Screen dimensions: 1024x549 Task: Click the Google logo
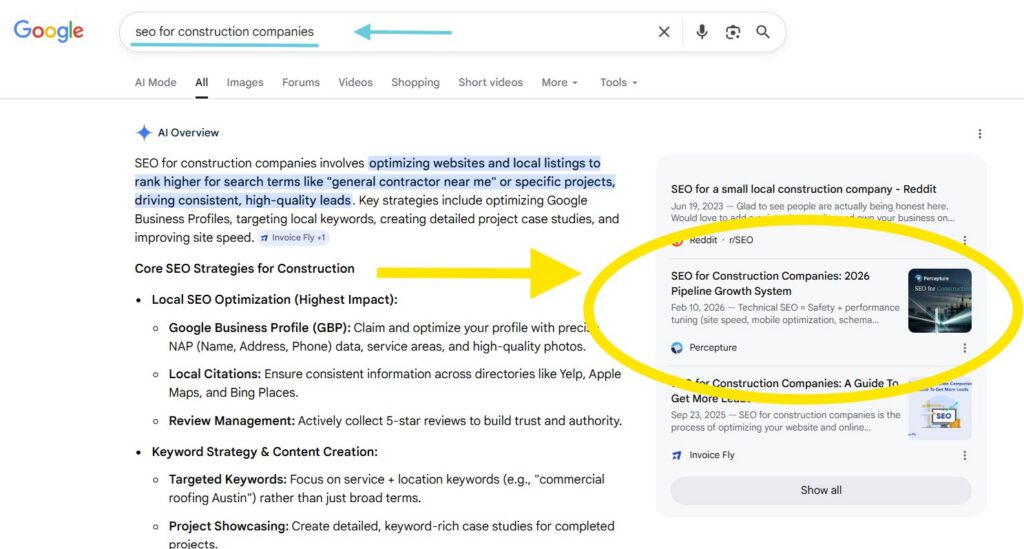[49, 31]
